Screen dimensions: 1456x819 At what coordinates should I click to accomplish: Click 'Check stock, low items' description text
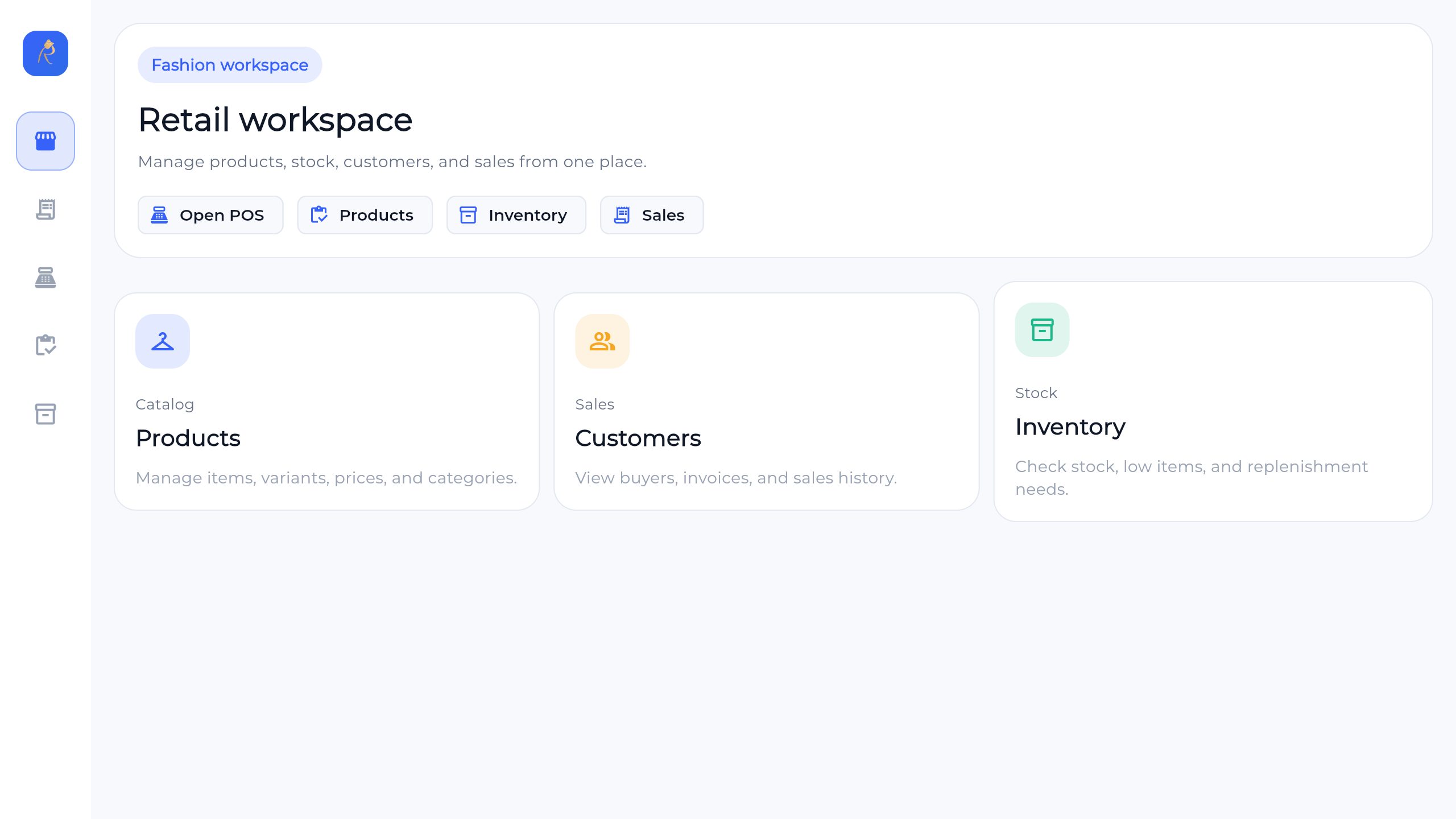[x=1192, y=478]
